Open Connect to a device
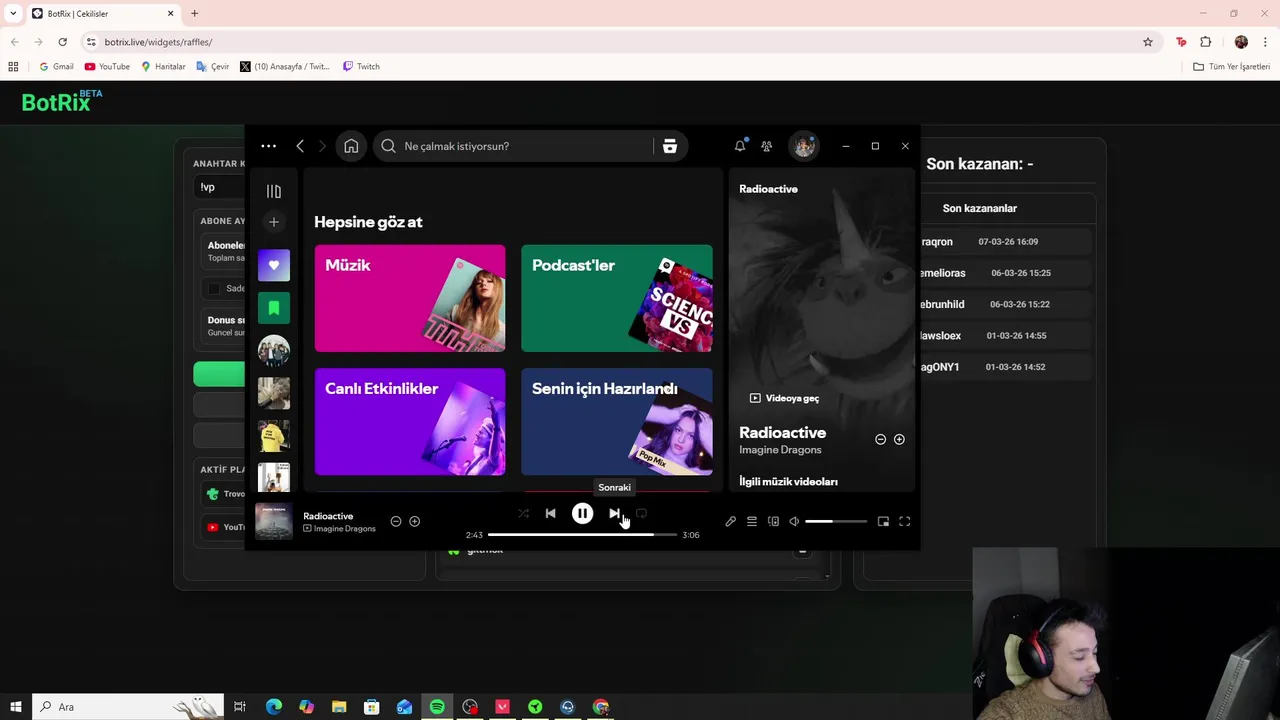The height and width of the screenshot is (720, 1280). pos(773,521)
